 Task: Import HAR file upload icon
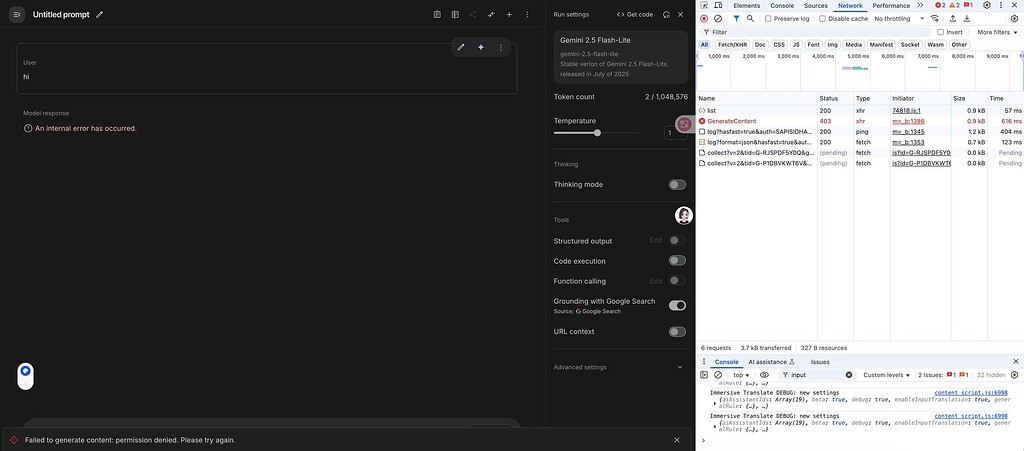(x=953, y=19)
